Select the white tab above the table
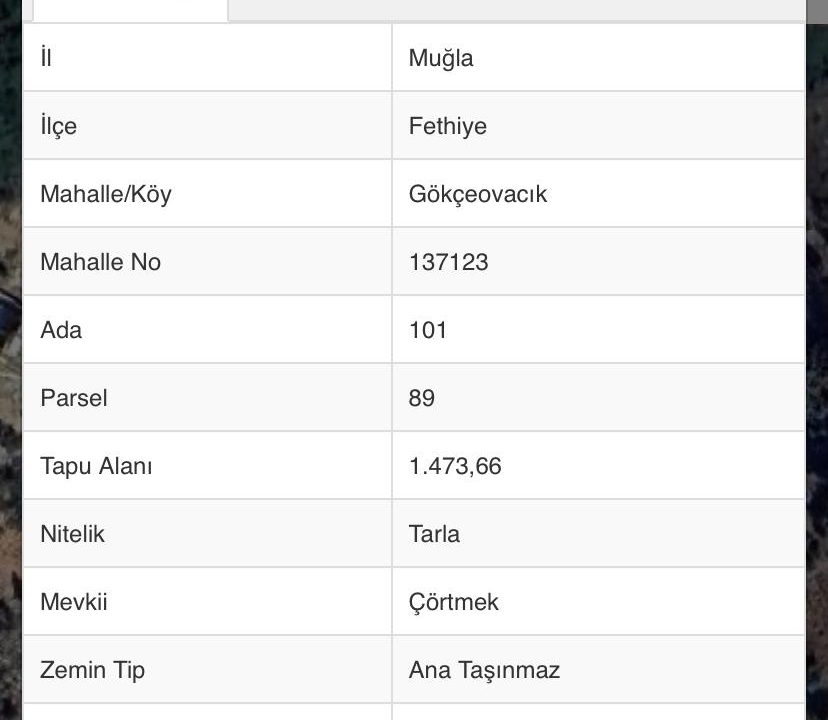The image size is (828, 720). pos(130,10)
